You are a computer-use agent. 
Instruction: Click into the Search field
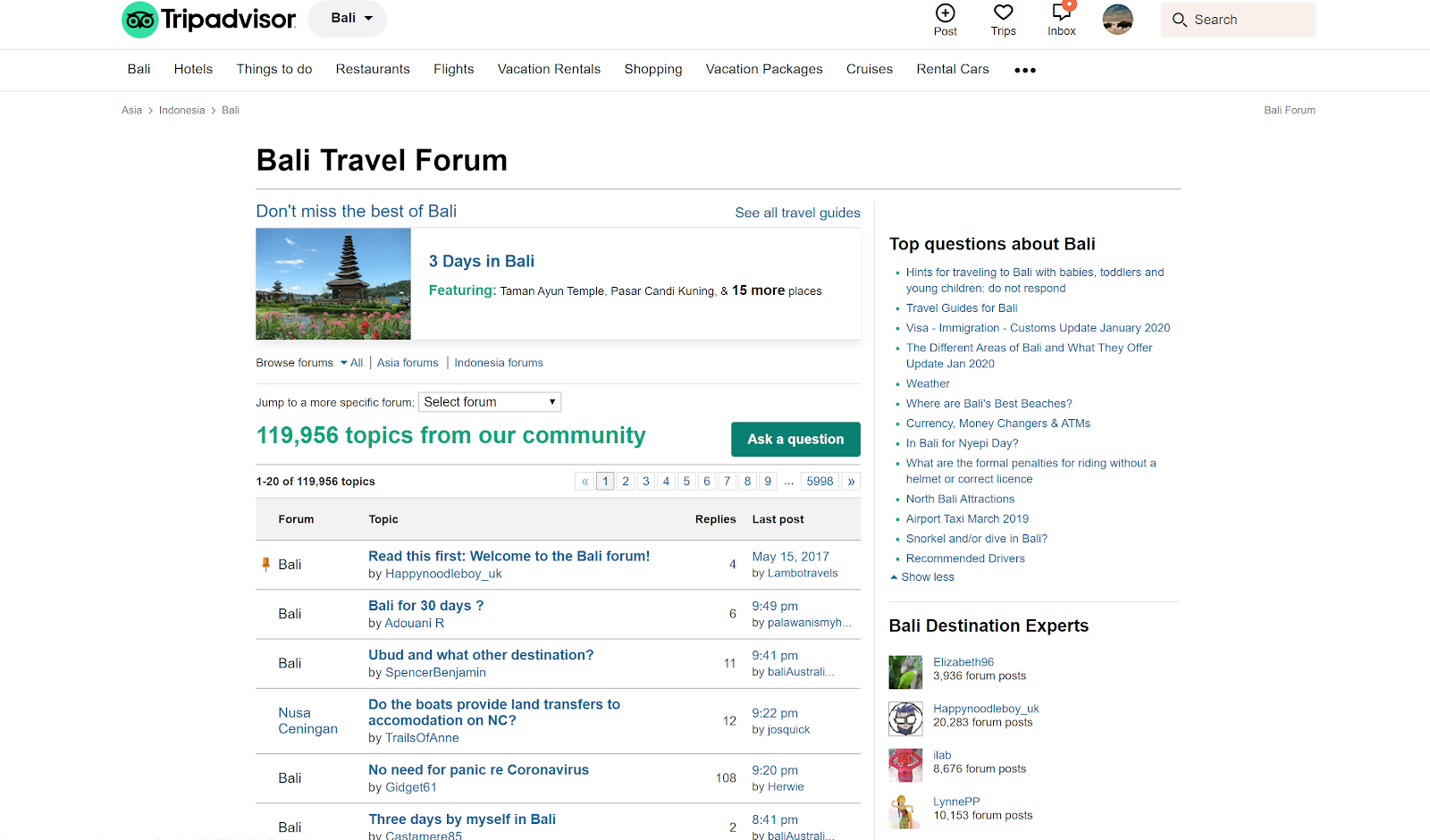[x=1238, y=20]
